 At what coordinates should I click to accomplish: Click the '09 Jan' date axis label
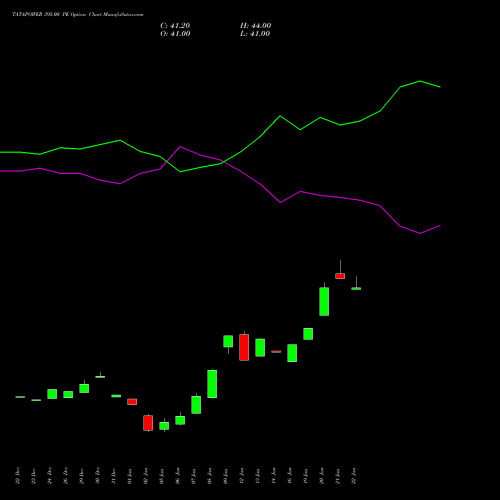(x=226, y=476)
